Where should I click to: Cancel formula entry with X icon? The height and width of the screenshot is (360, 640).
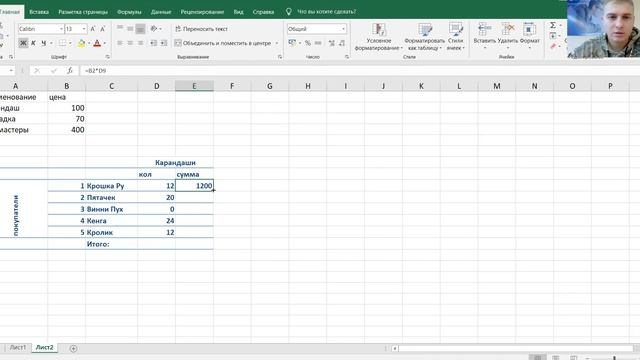[x=37, y=71]
